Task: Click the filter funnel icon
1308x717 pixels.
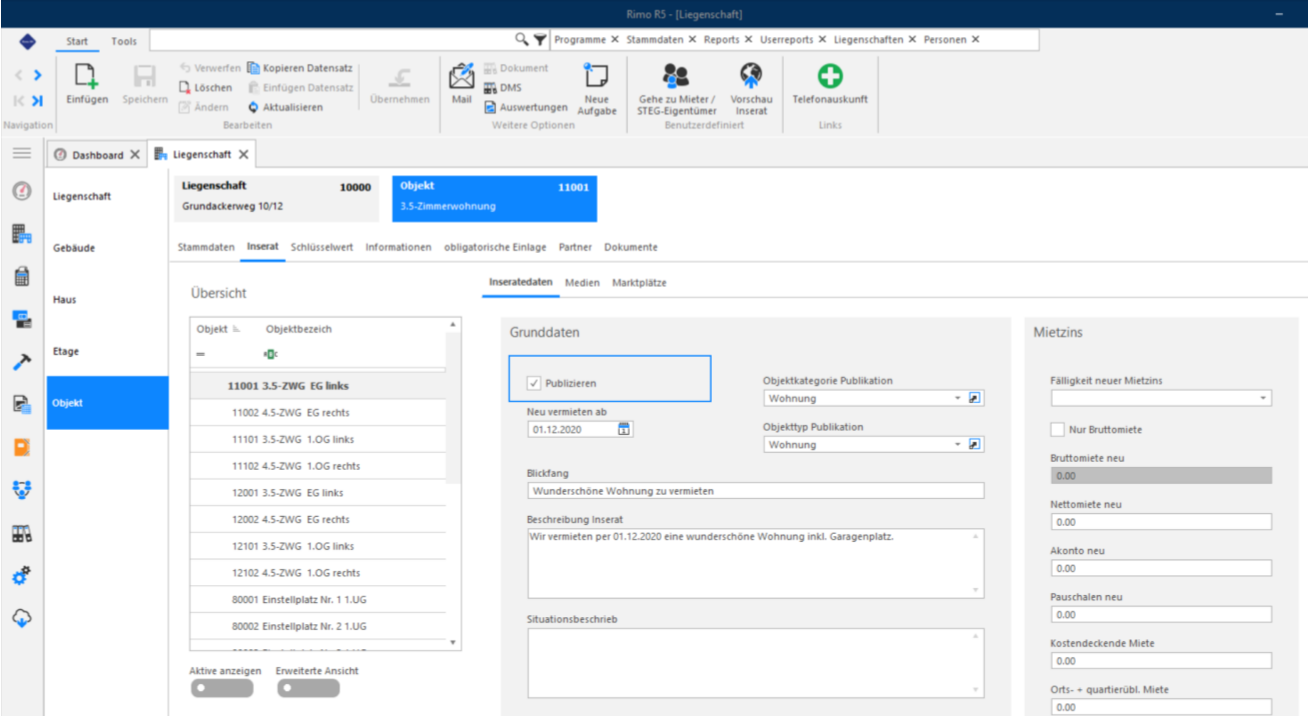Action: [540, 39]
